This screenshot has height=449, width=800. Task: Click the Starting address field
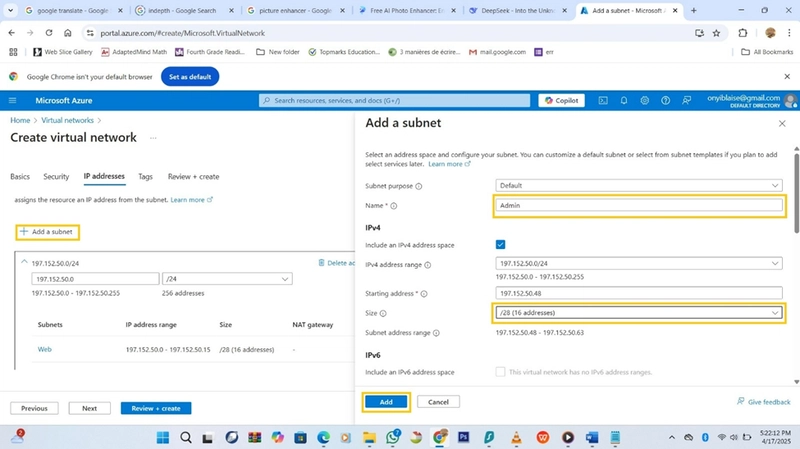click(x=639, y=293)
